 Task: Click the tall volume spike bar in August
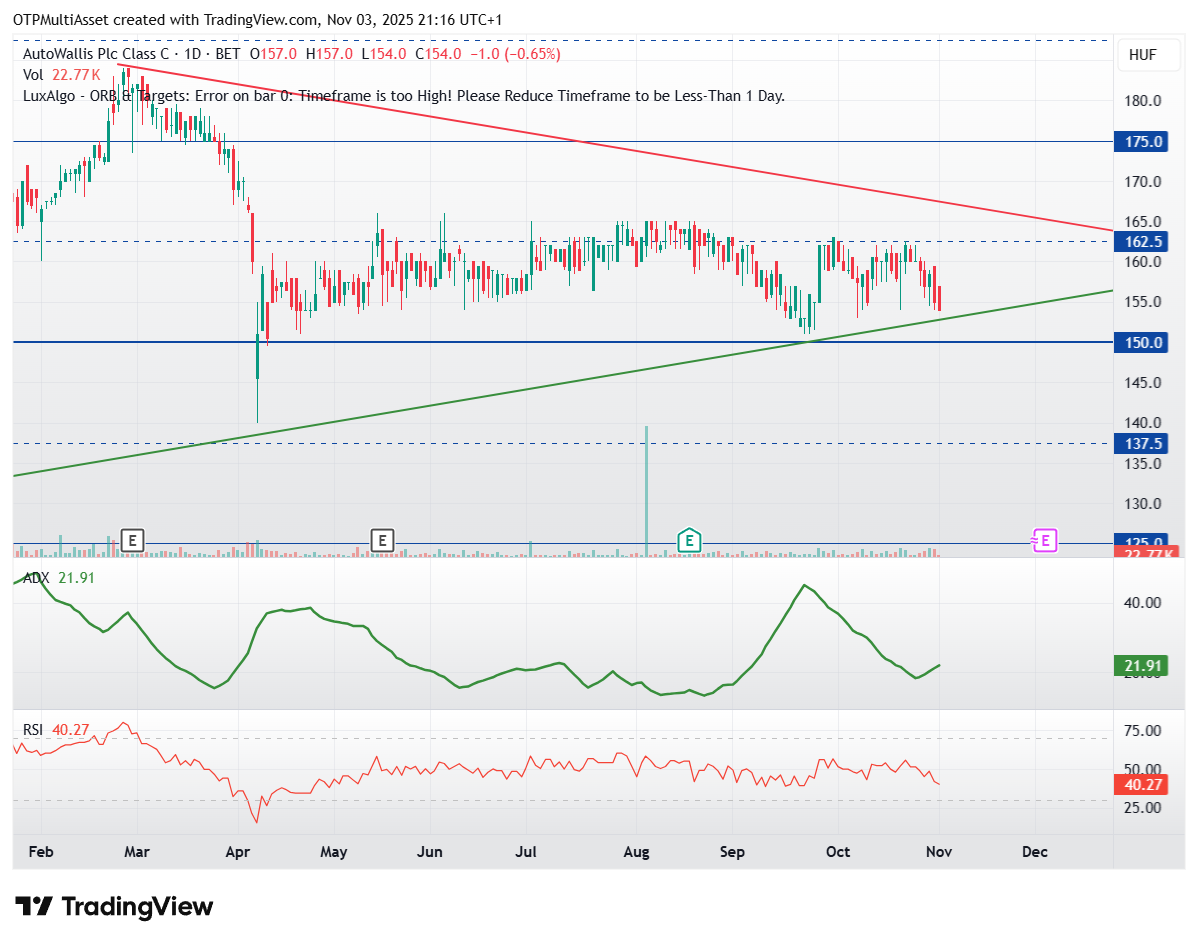[x=647, y=490]
